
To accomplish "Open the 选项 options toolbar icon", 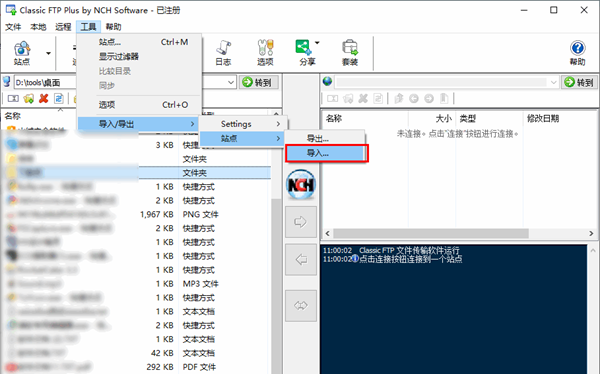I will (x=265, y=53).
